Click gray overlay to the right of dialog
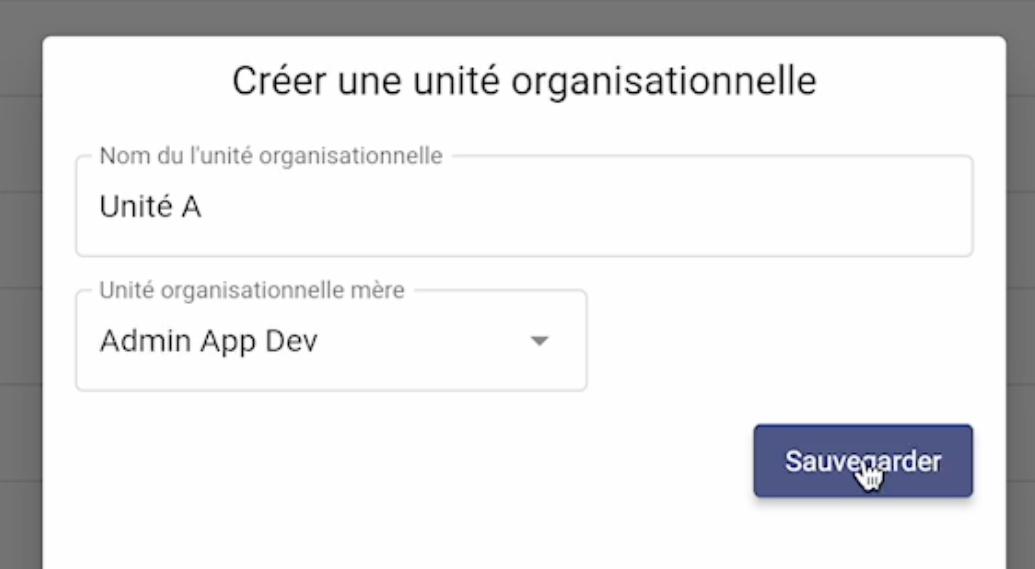Image resolution: width=1035 pixels, height=569 pixels. [1020, 297]
